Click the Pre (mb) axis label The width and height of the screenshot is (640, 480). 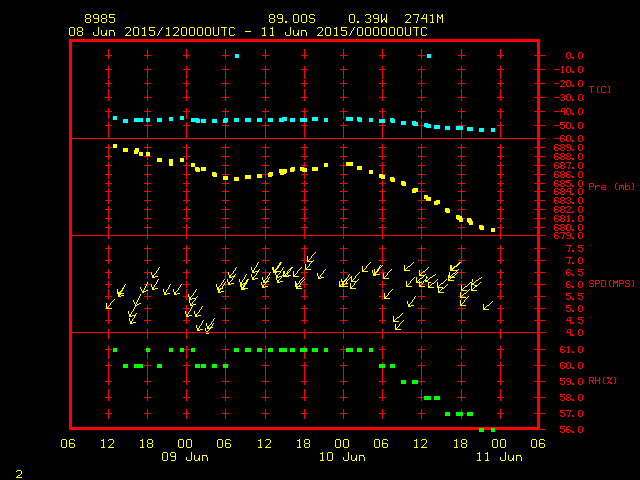(x=611, y=187)
